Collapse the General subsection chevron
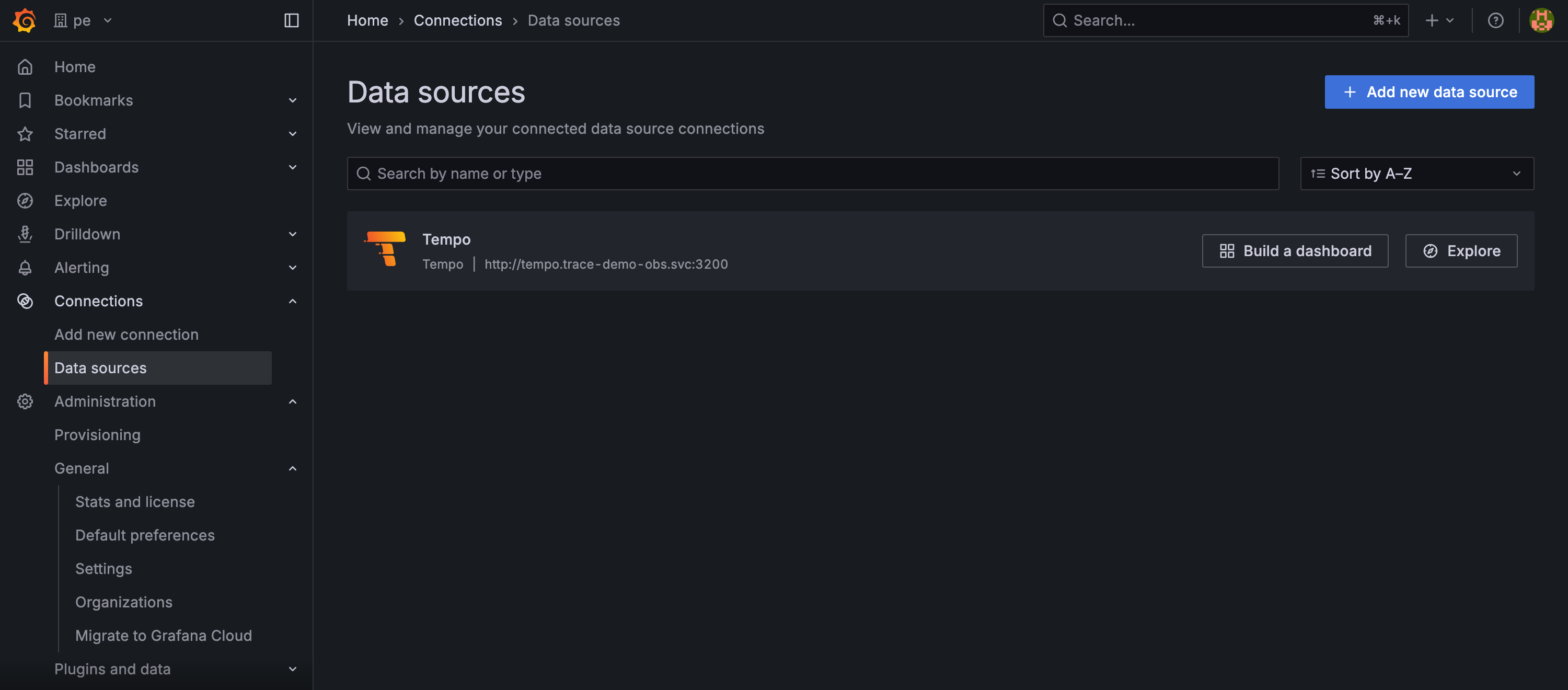Image resolution: width=1568 pixels, height=690 pixels. [x=292, y=468]
